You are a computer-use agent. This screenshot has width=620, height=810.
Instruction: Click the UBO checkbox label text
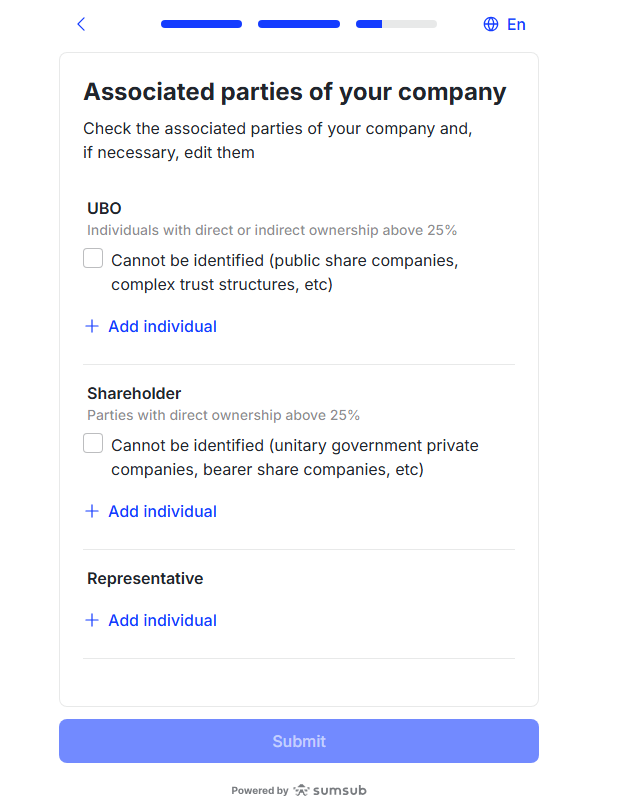click(x=284, y=272)
